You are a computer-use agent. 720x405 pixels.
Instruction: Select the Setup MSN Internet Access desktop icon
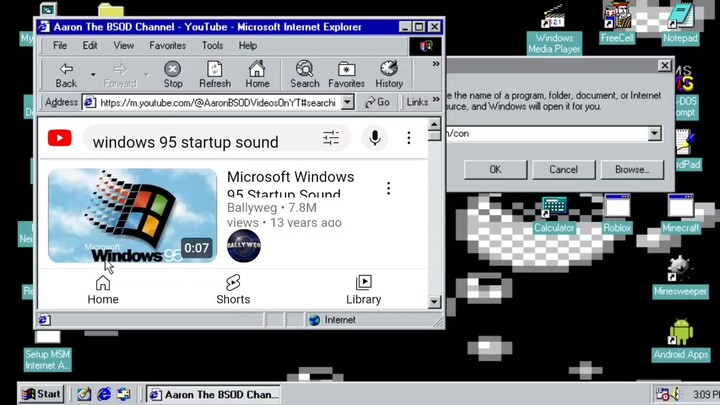(x=48, y=351)
